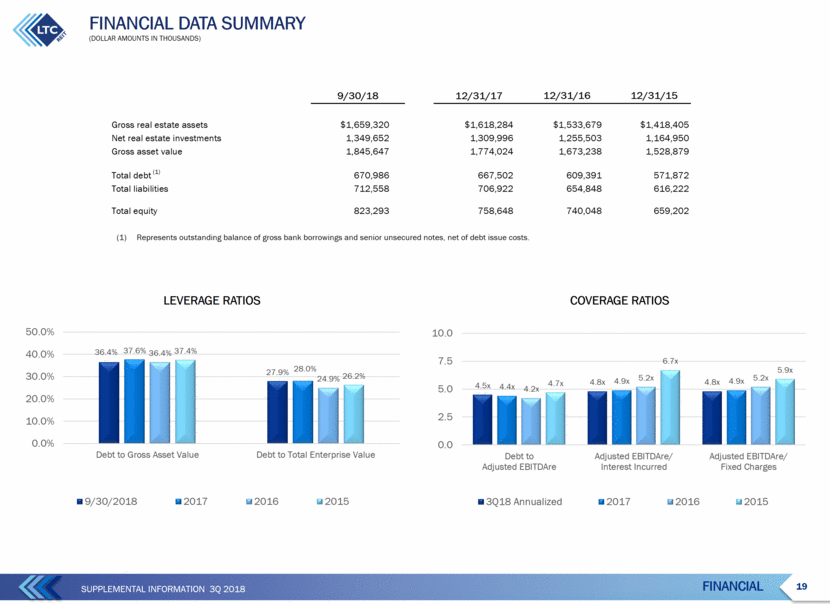Click the 1,349,652 cell

coord(367,138)
